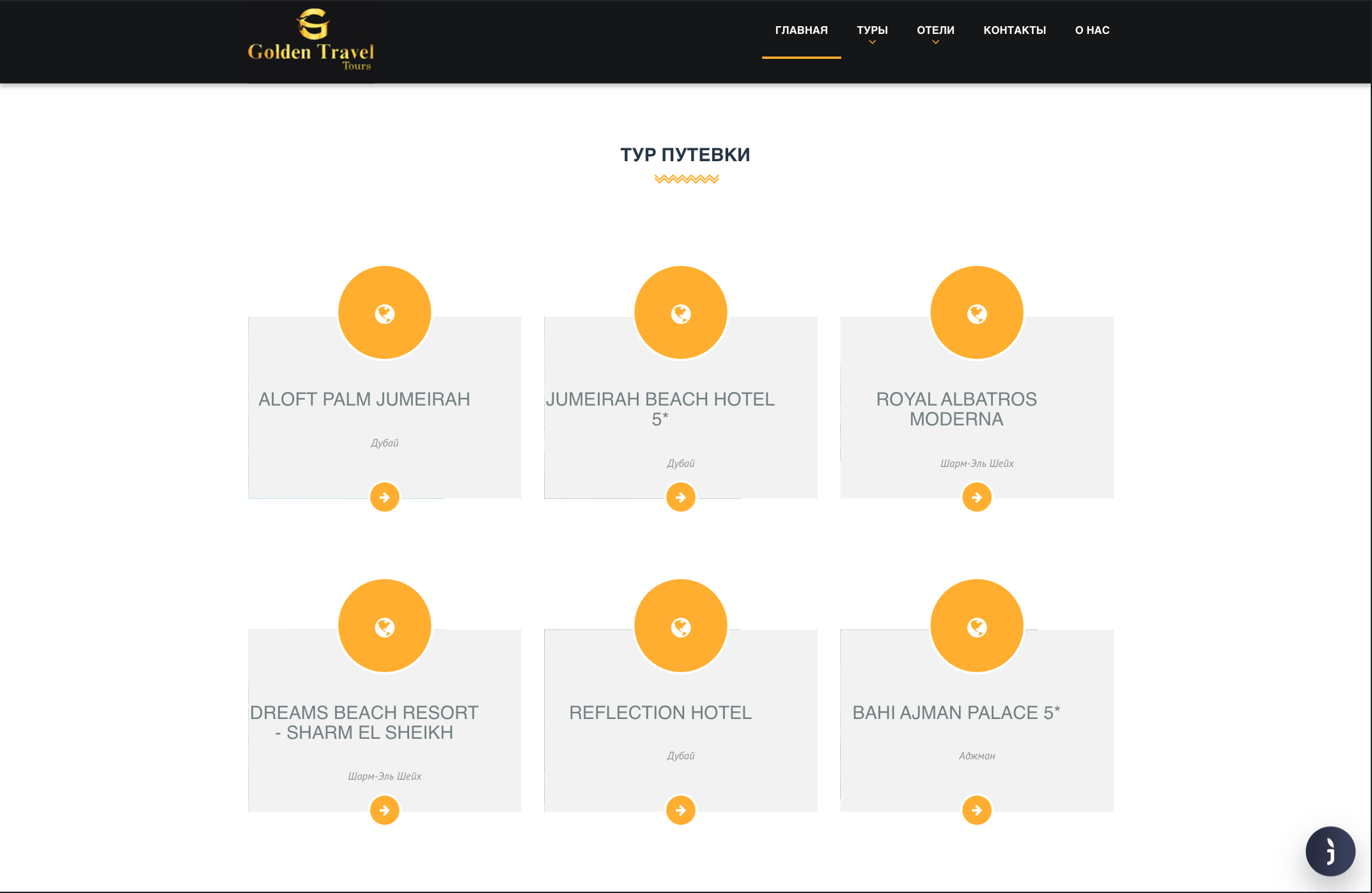
Task: Click globe icon above Jumeirah Beach Hotel
Action: [x=681, y=313]
